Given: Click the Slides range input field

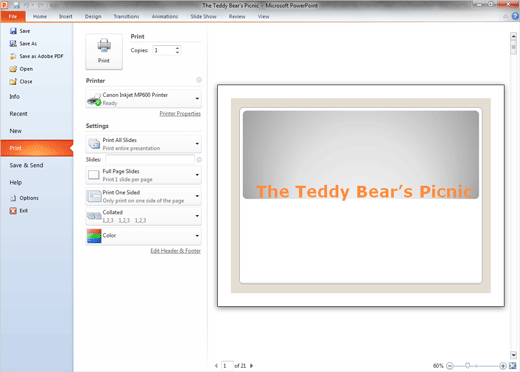Looking at the screenshot, I should tap(150, 160).
